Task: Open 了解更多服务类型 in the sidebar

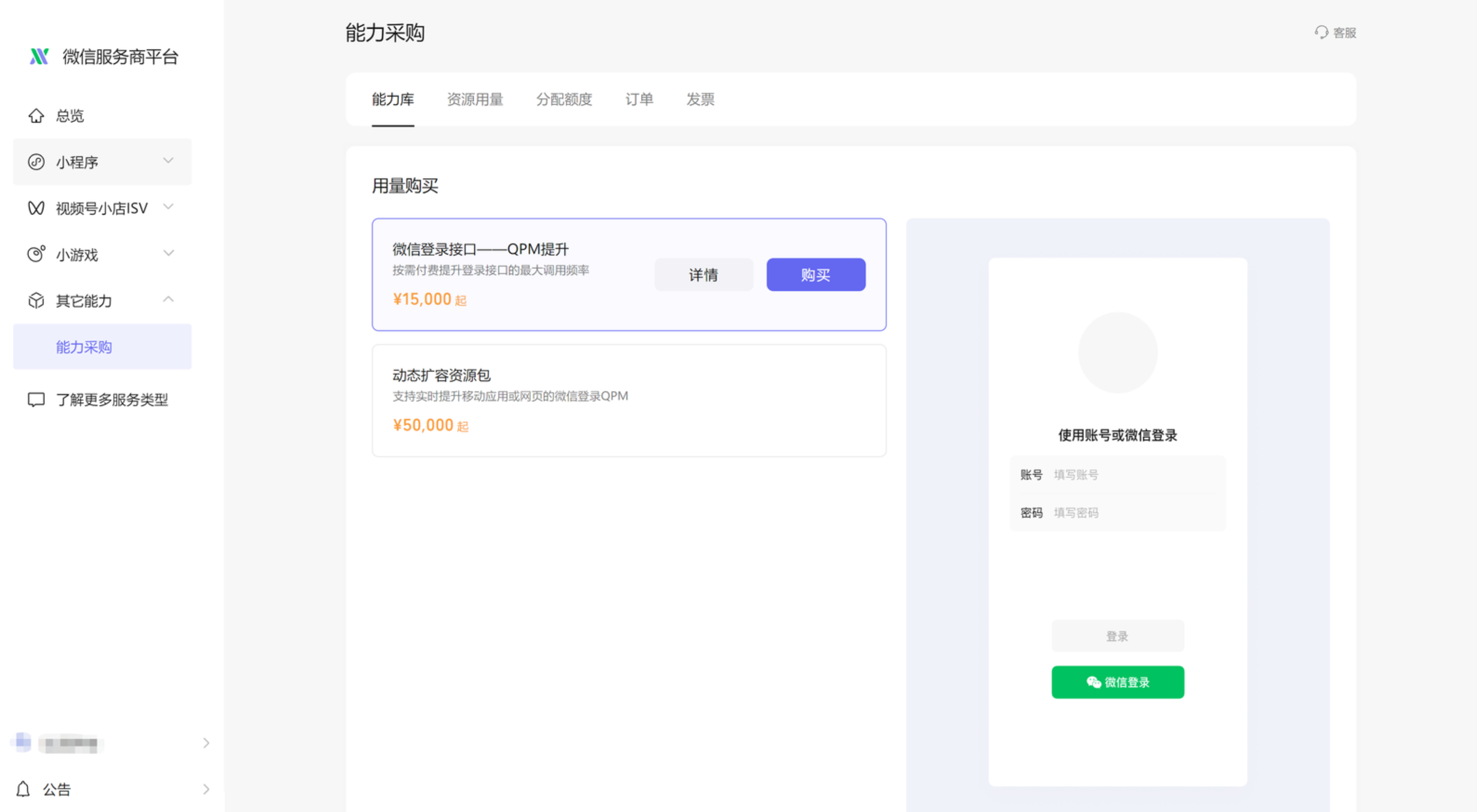Action: (x=102, y=399)
